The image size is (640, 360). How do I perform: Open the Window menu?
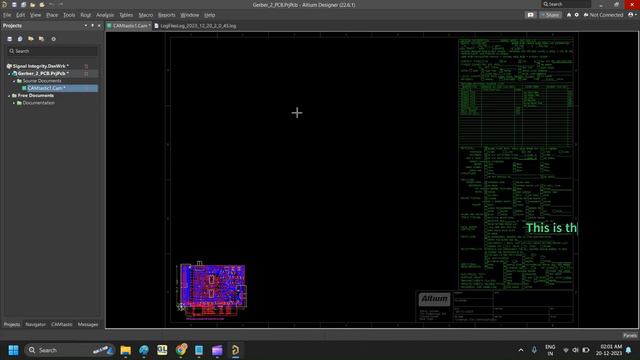pyautogui.click(x=190, y=15)
